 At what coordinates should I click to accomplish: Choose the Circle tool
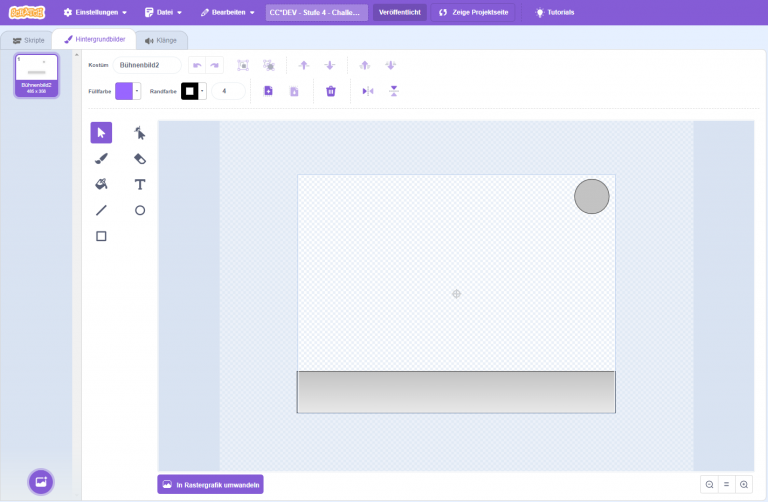140,210
